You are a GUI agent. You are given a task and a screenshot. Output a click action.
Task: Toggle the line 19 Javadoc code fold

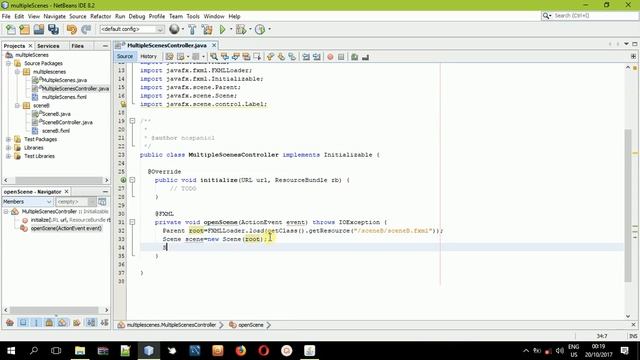tap(132, 121)
